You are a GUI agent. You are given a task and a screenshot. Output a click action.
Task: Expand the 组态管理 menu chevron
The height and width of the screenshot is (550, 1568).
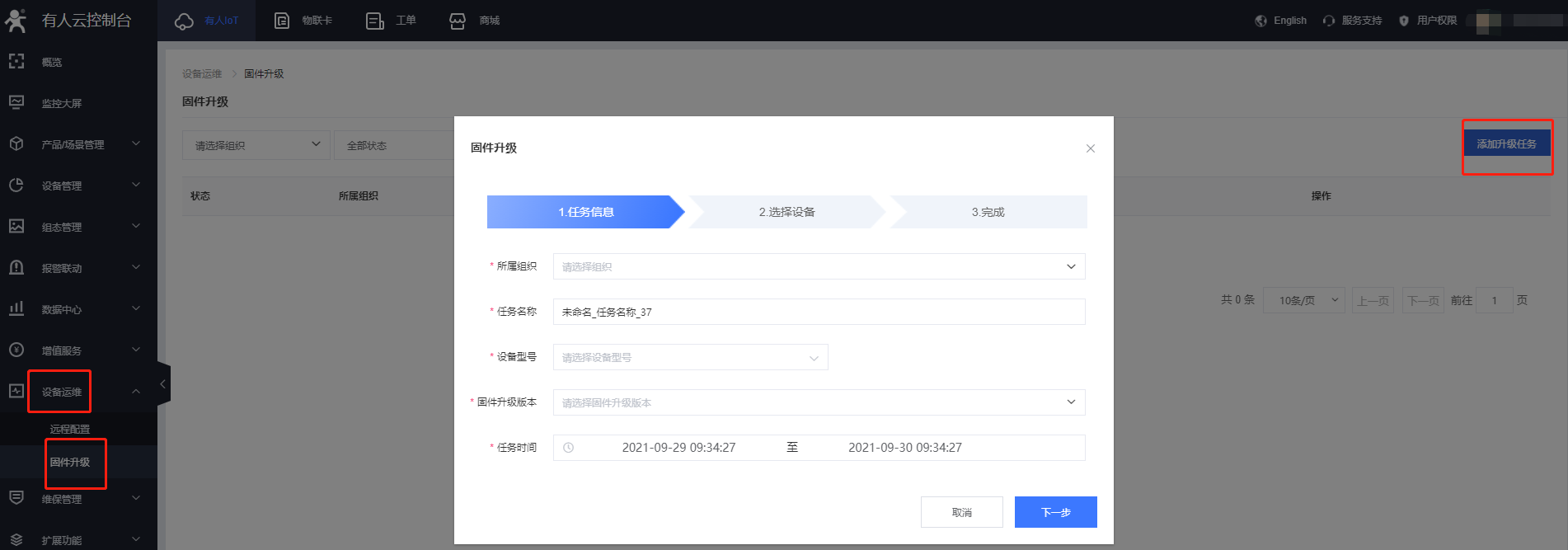click(x=136, y=226)
